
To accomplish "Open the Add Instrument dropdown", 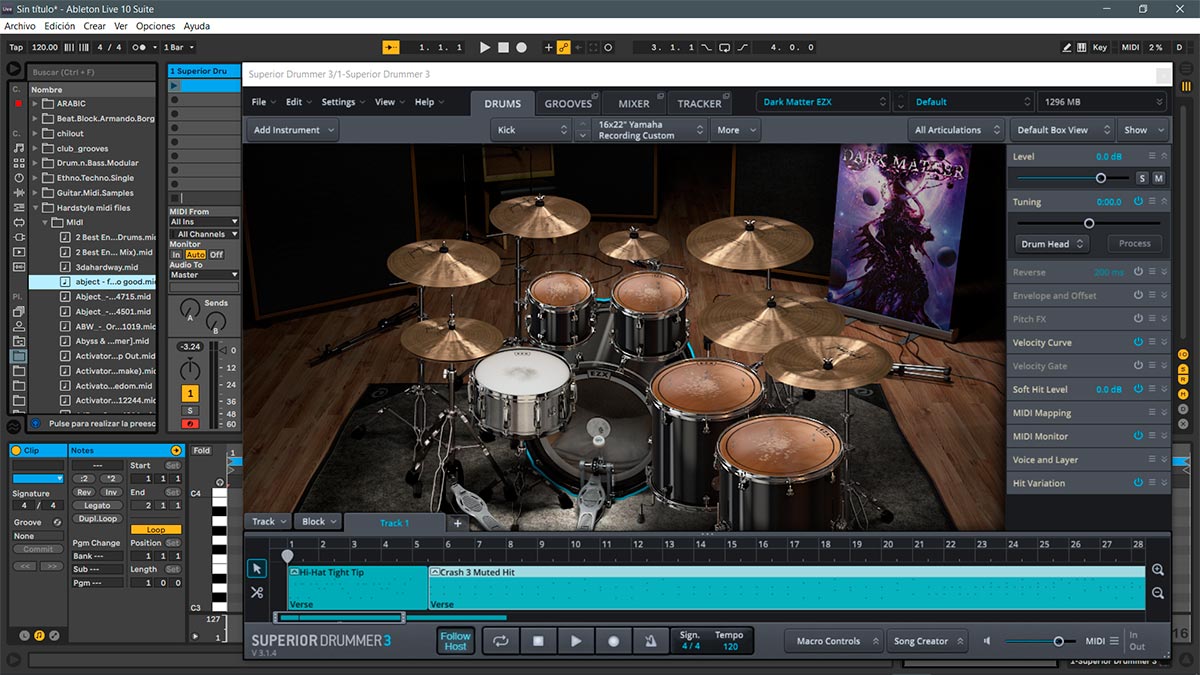I will [x=293, y=130].
